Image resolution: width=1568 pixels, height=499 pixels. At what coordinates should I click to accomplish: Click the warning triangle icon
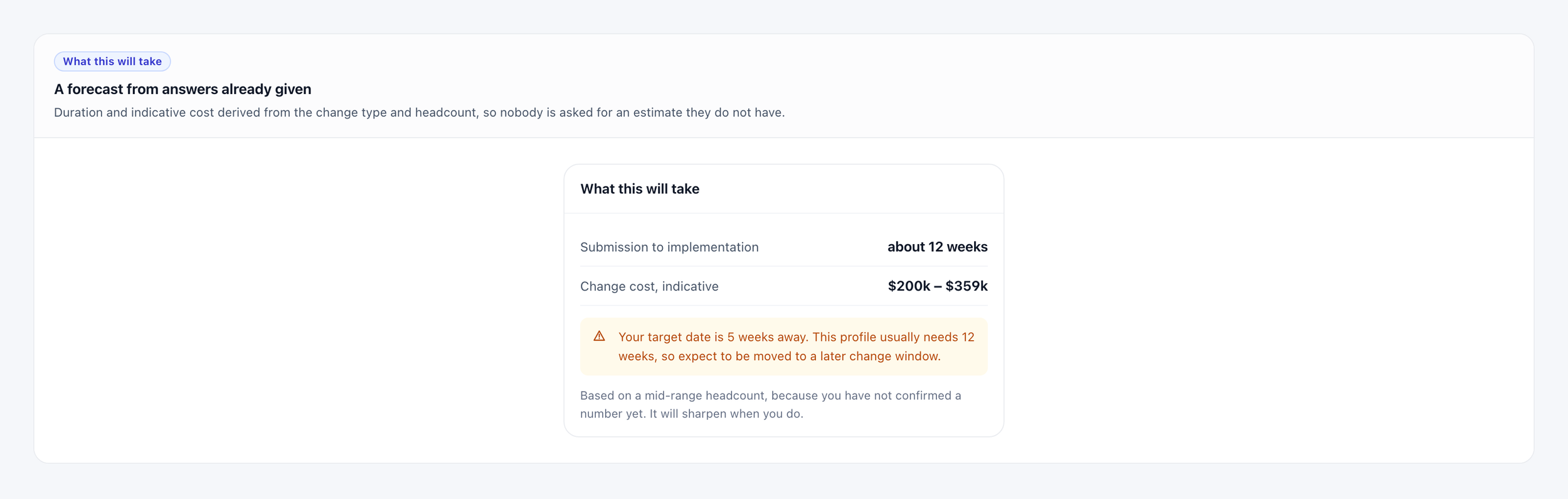599,336
